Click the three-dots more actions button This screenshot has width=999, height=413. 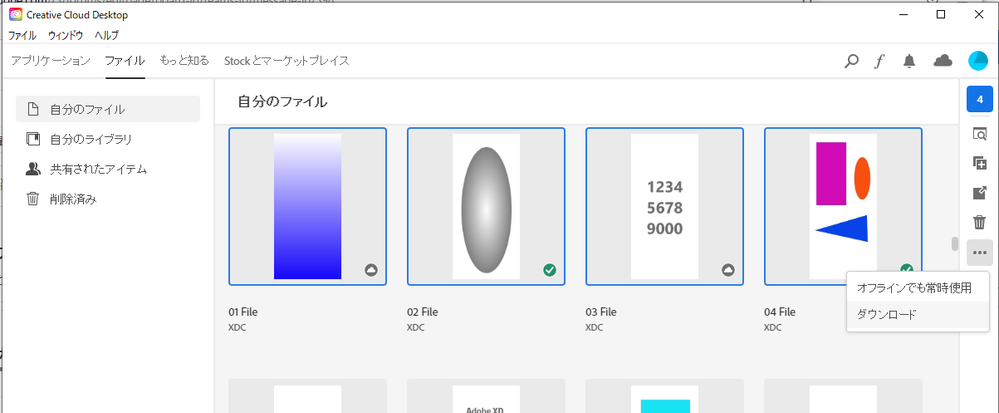click(980, 252)
